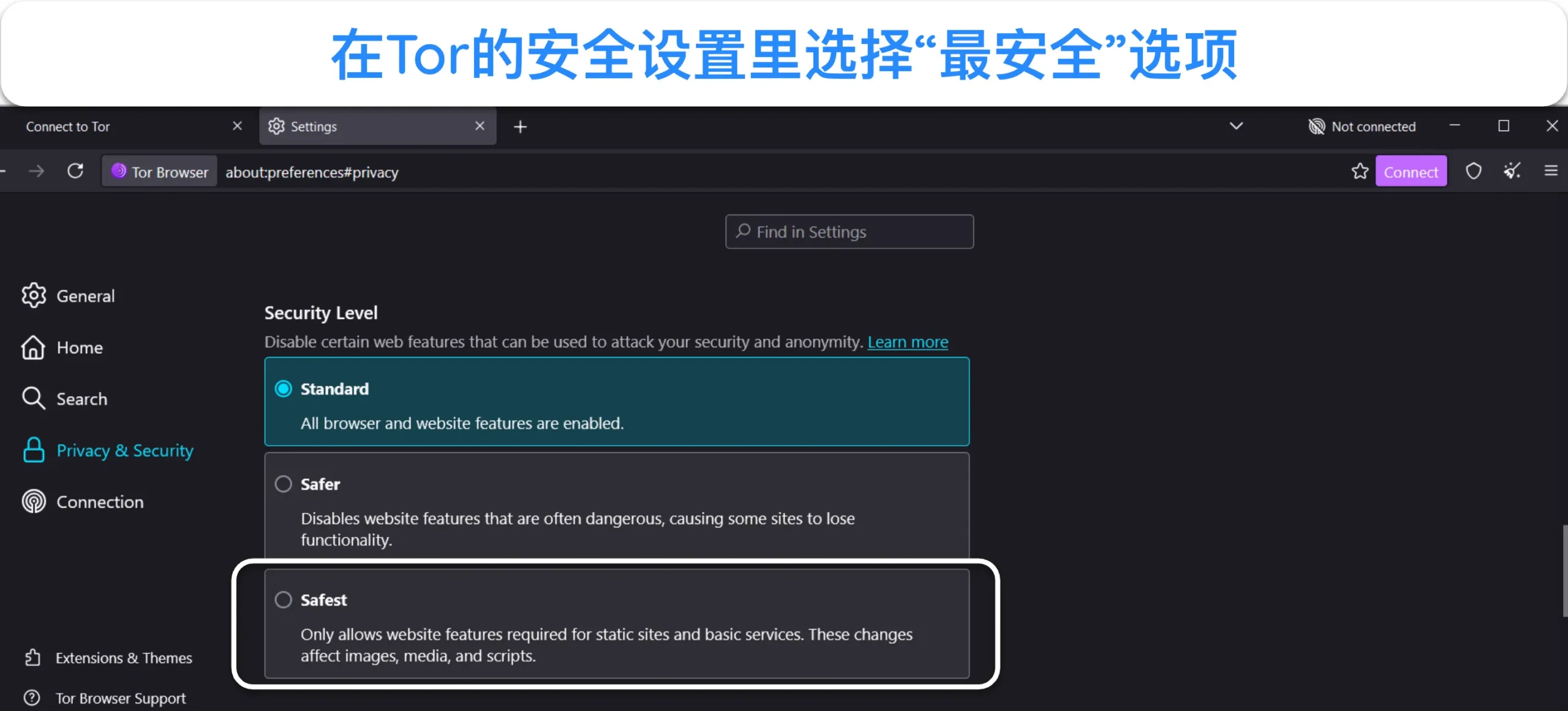
Task: Click the Tor Browser identity badge
Action: 160,171
